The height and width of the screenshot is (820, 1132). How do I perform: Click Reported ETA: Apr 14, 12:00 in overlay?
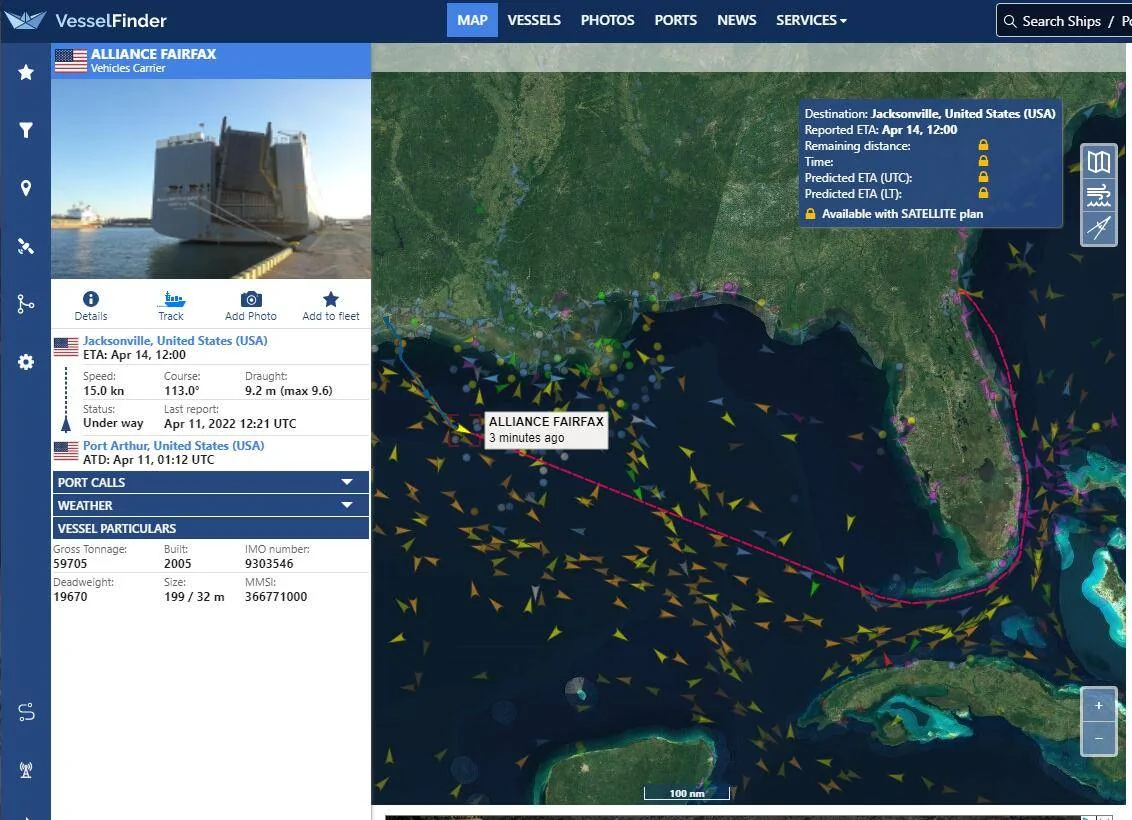(881, 130)
